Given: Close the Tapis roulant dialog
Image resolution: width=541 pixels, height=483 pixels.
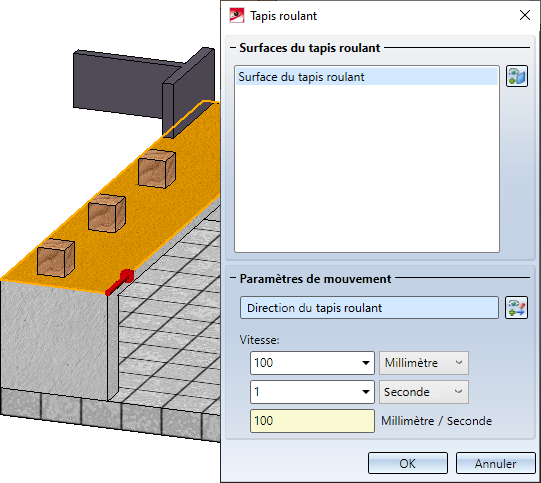Looking at the screenshot, I should tap(525, 15).
